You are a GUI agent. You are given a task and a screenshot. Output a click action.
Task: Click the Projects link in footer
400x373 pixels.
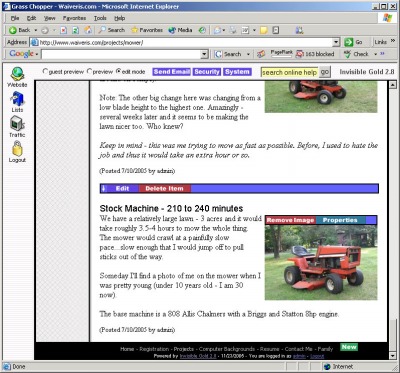(184, 349)
